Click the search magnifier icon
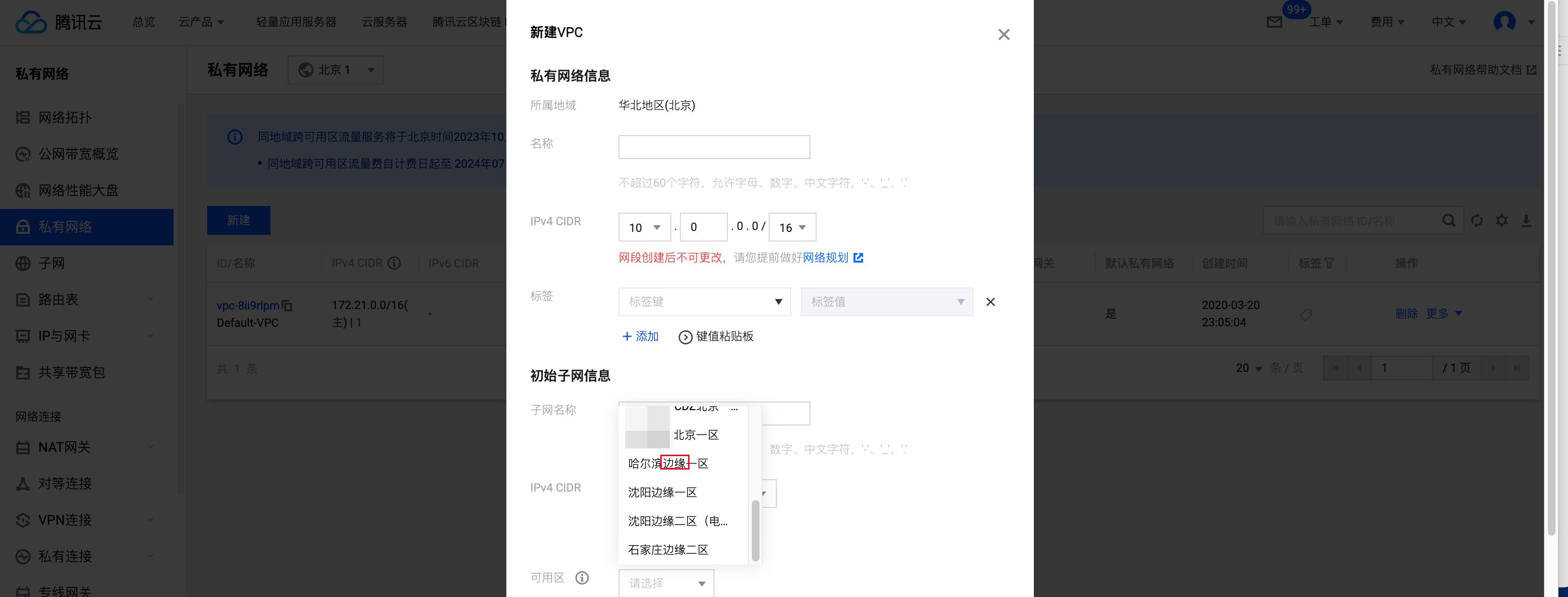Image resolution: width=1568 pixels, height=597 pixels. [x=1449, y=221]
